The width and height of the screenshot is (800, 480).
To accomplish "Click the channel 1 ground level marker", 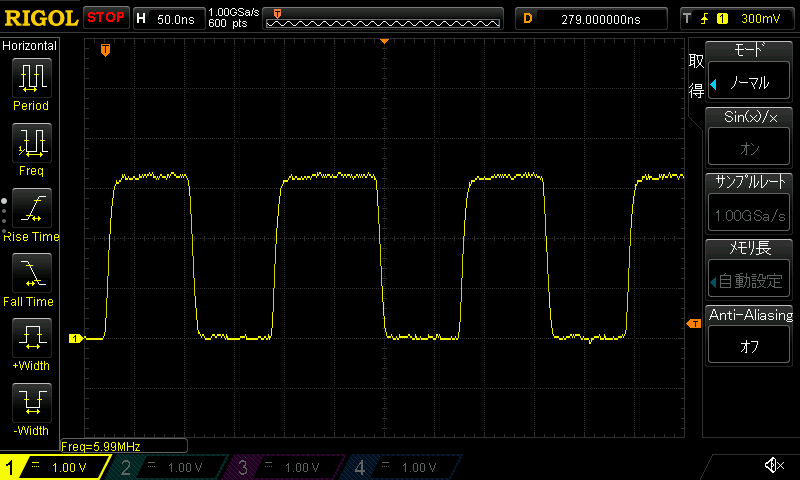I will (76, 338).
